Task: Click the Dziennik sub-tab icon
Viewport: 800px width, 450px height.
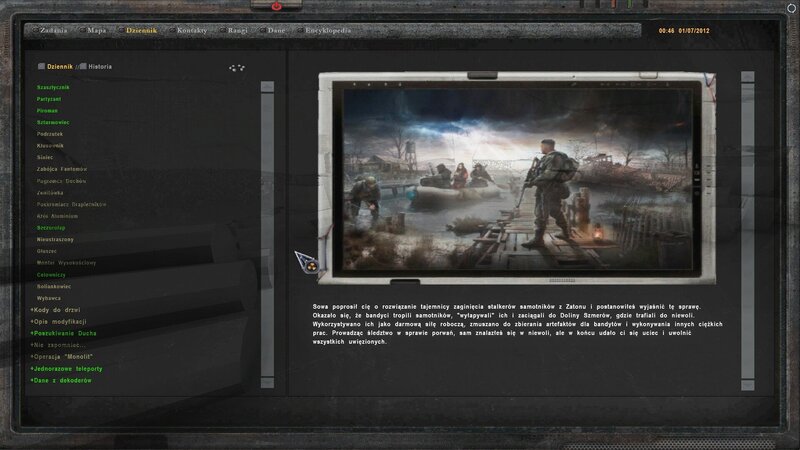Action: [42, 67]
